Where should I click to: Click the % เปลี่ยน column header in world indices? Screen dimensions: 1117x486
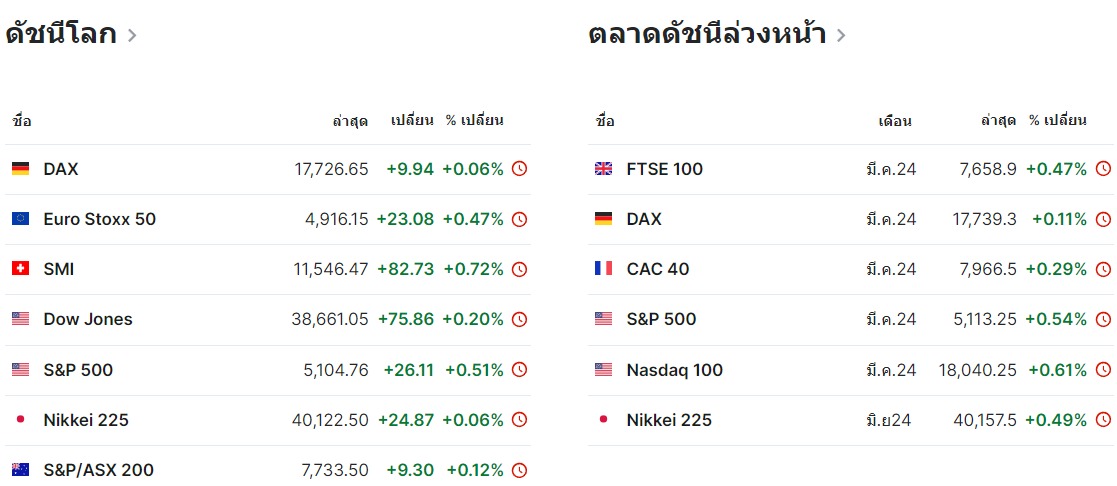pyautogui.click(x=474, y=121)
